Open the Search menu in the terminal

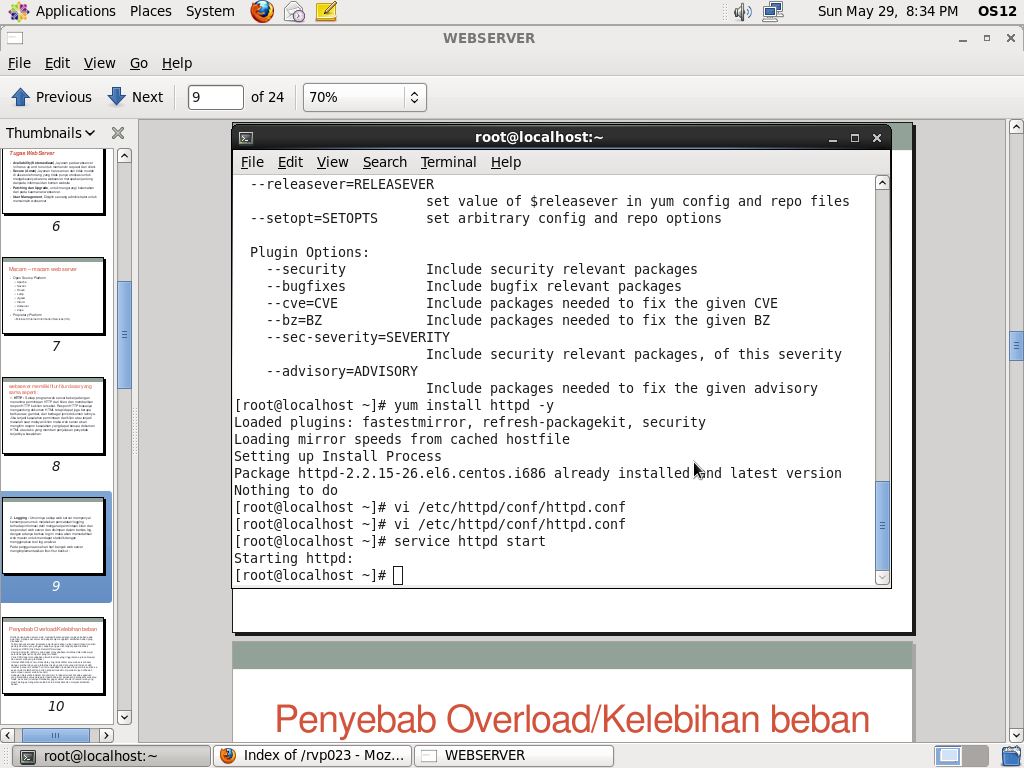pos(384,162)
